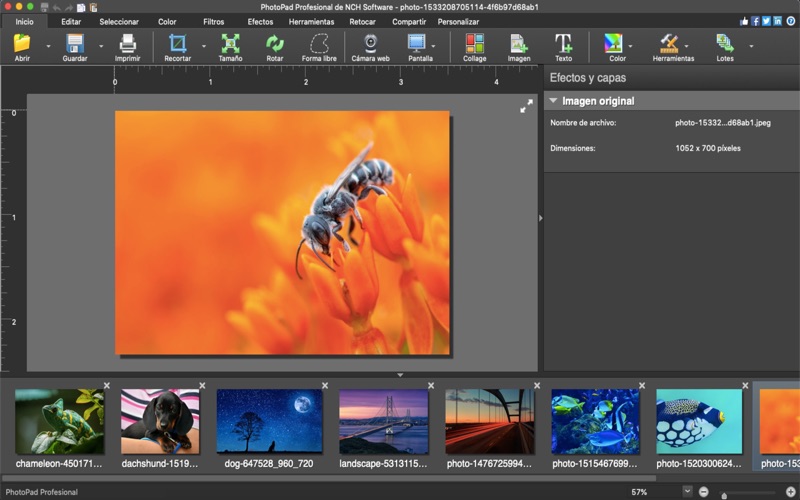Close the chameleon thumbnail

[107, 386]
